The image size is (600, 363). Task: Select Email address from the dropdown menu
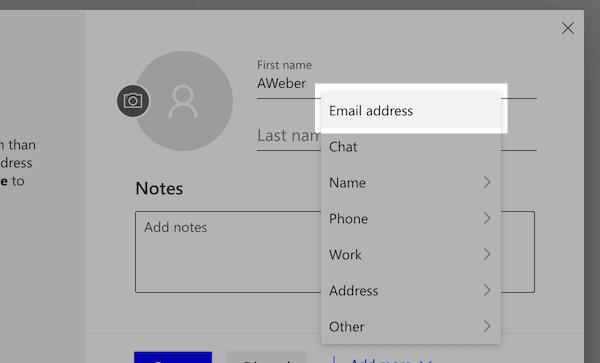(411, 111)
